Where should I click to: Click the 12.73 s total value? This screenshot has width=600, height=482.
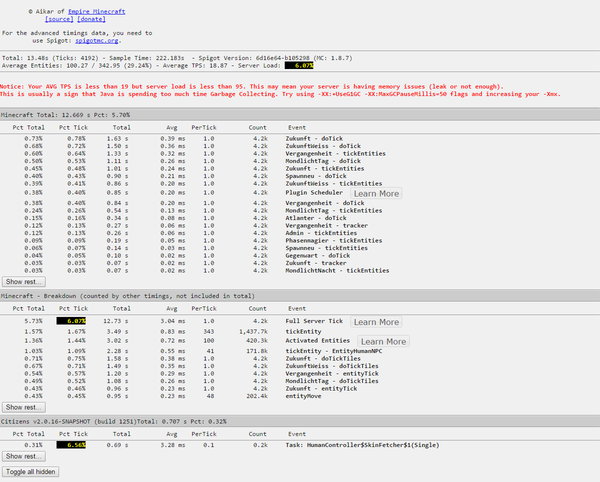click(x=116, y=321)
